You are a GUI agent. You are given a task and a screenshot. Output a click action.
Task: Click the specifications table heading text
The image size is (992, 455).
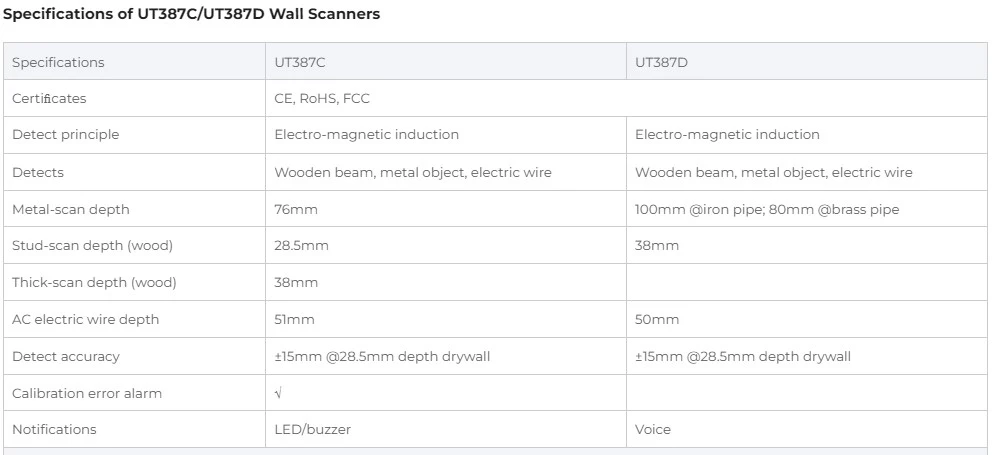(192, 15)
